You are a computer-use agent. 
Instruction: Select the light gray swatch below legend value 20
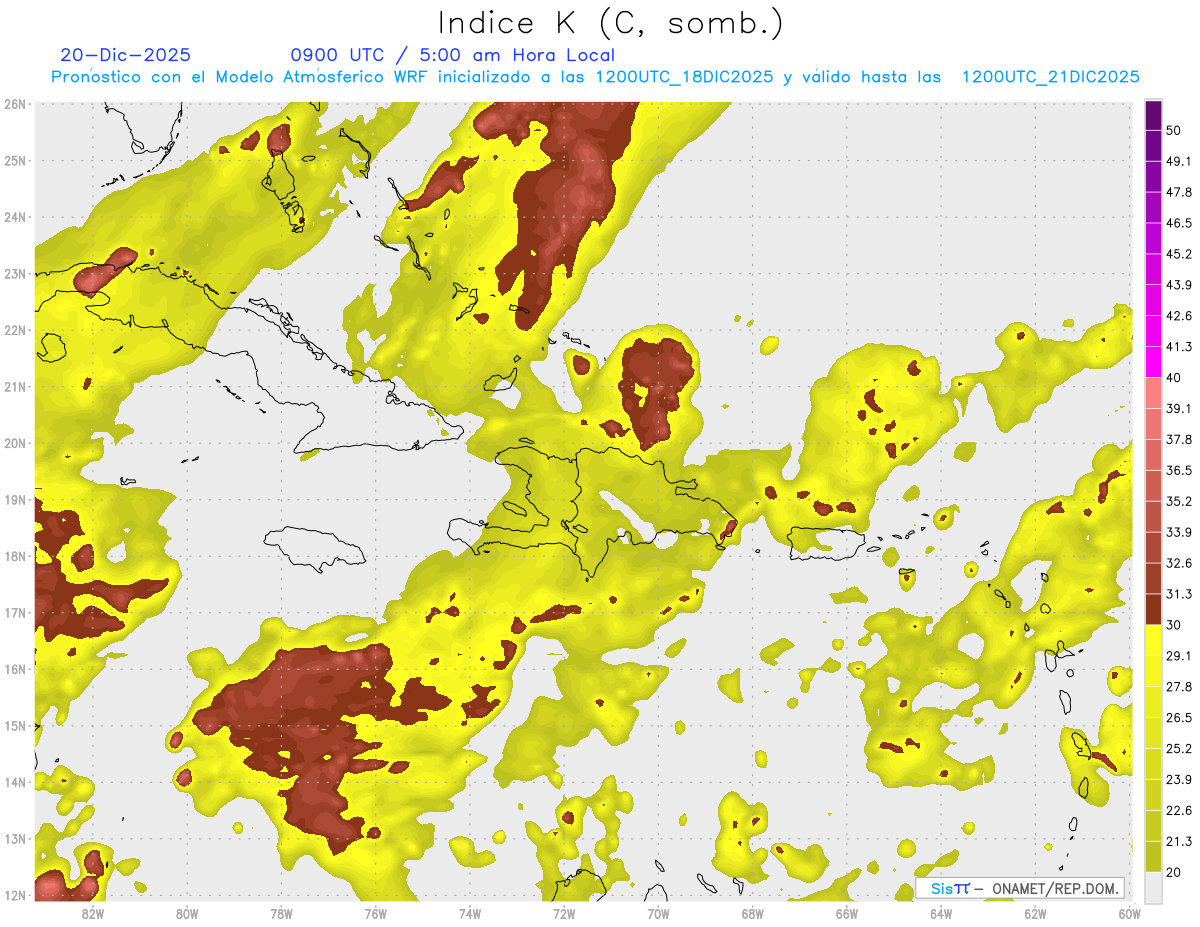[x=1153, y=887]
